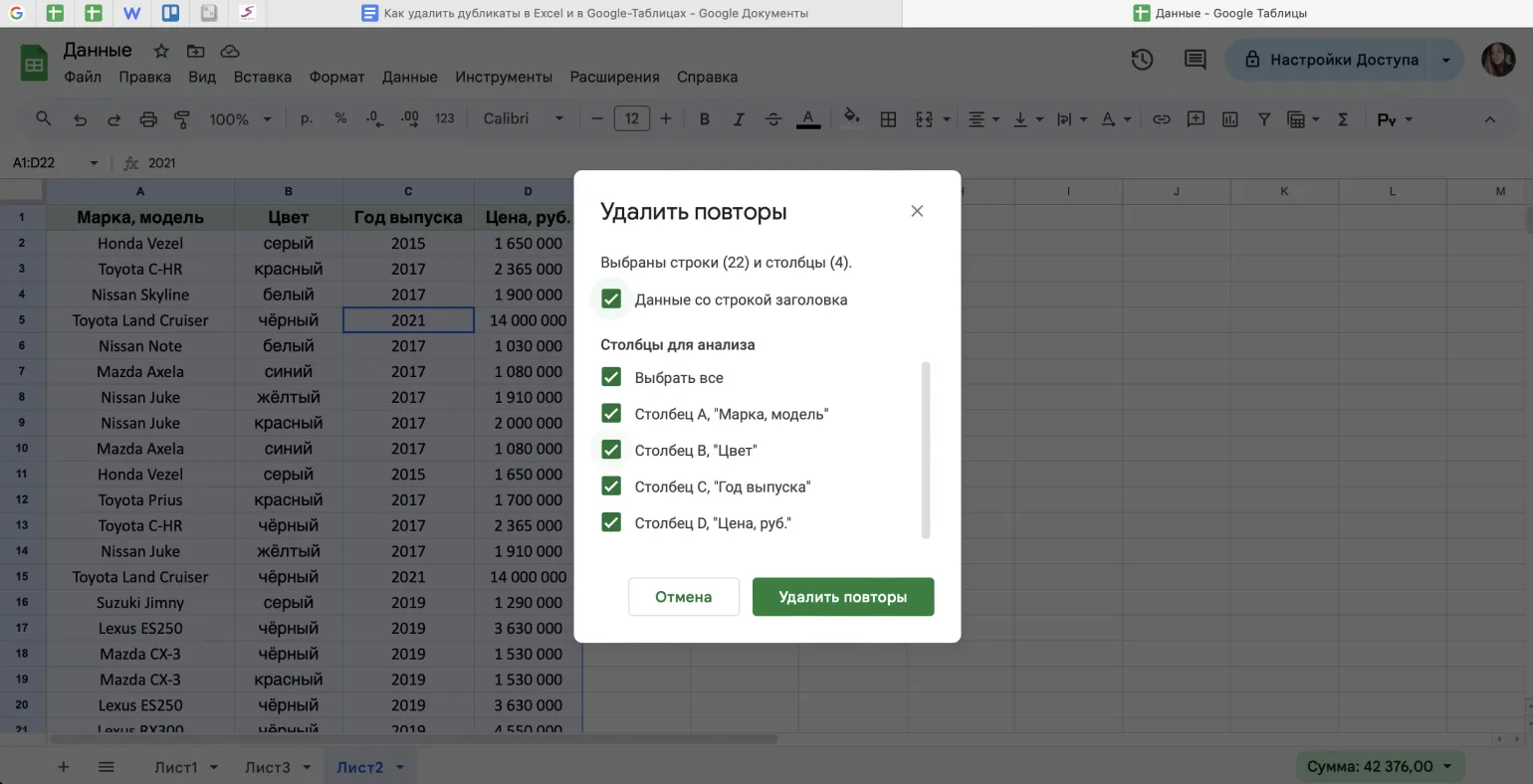This screenshot has height=784, width=1533.
Task: Expand the 100% zoom dropdown
Action: (240, 119)
